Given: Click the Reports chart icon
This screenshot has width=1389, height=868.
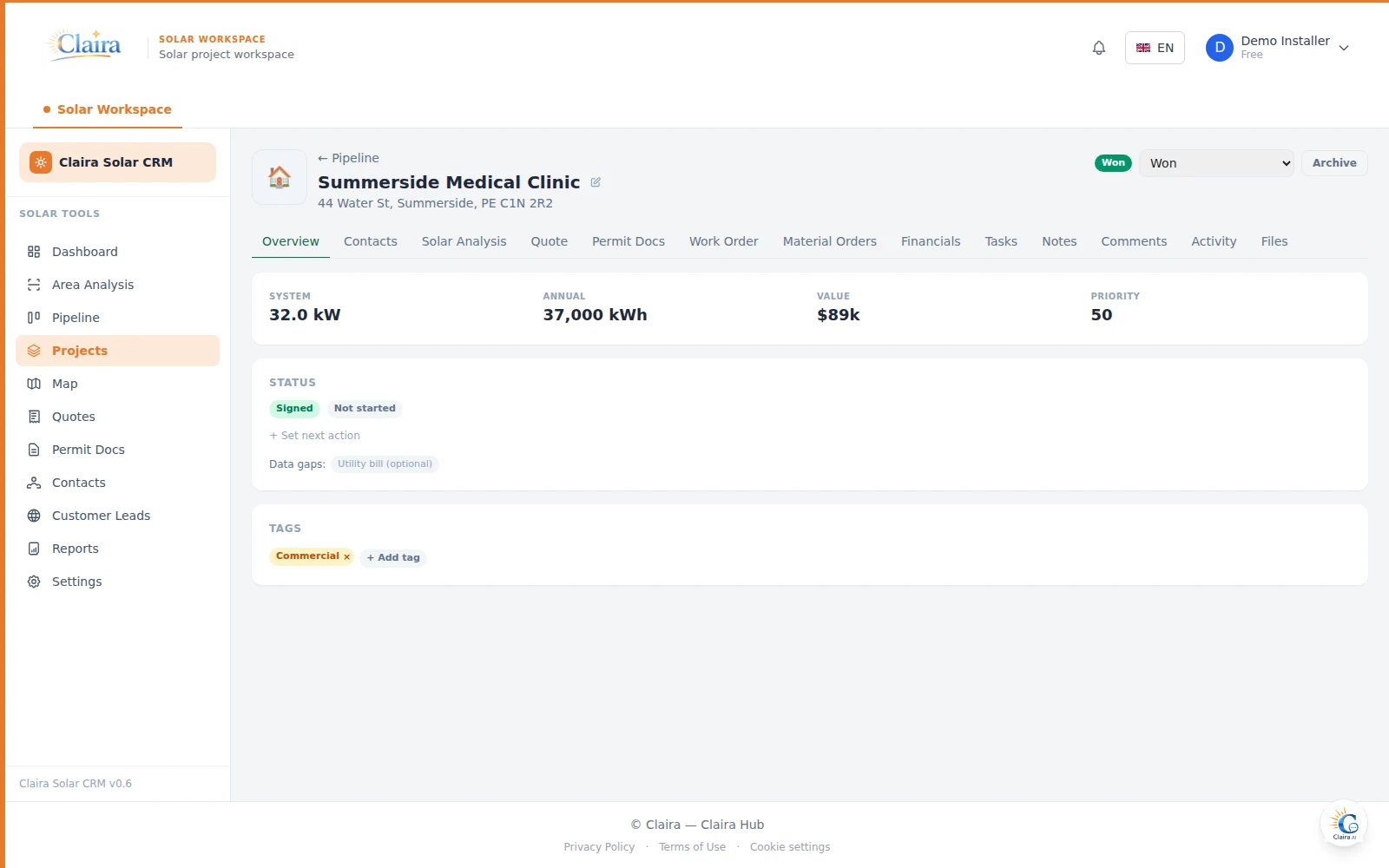Looking at the screenshot, I should click(x=34, y=549).
